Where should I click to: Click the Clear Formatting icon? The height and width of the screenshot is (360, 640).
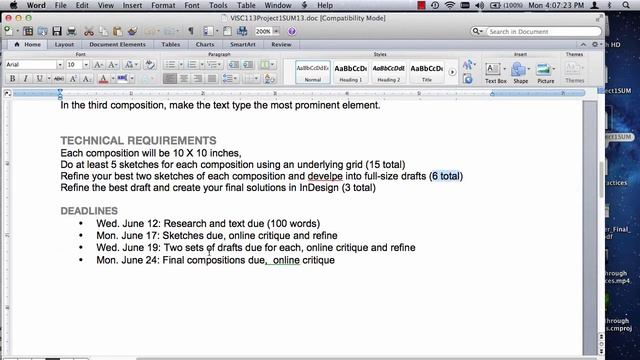pyautogui.click(x=150, y=64)
